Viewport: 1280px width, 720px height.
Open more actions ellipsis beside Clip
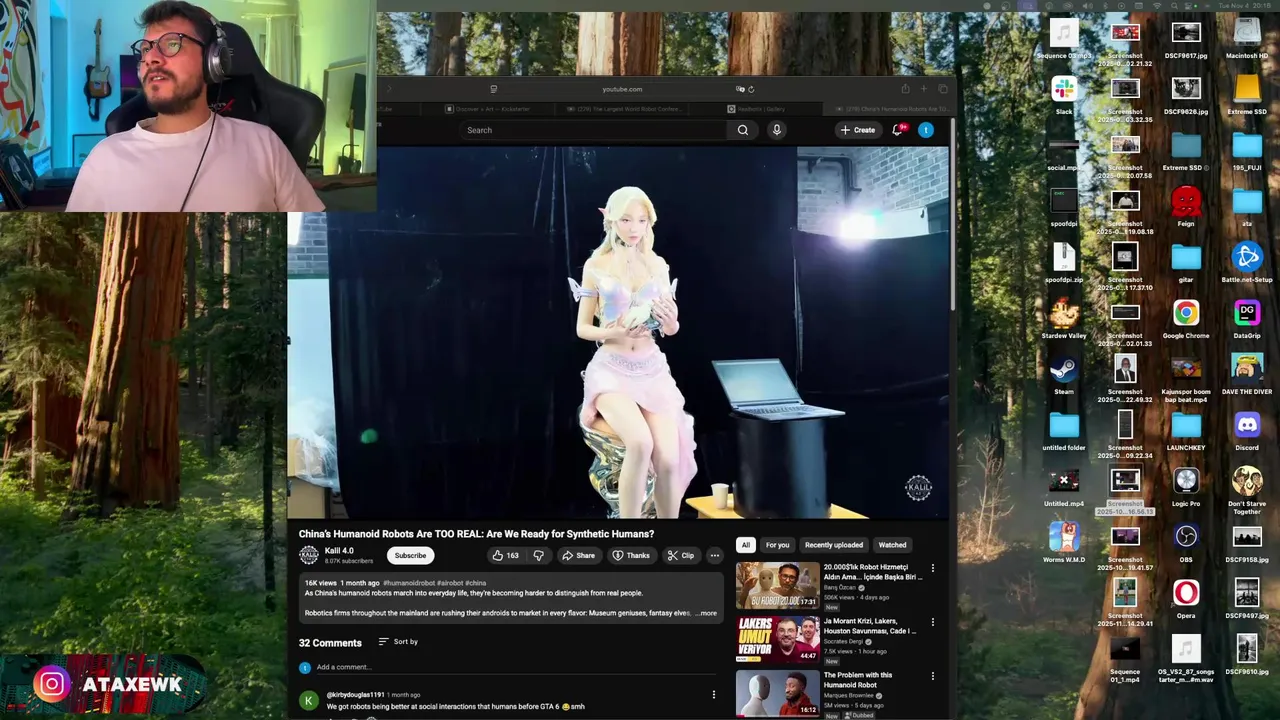[x=714, y=555]
